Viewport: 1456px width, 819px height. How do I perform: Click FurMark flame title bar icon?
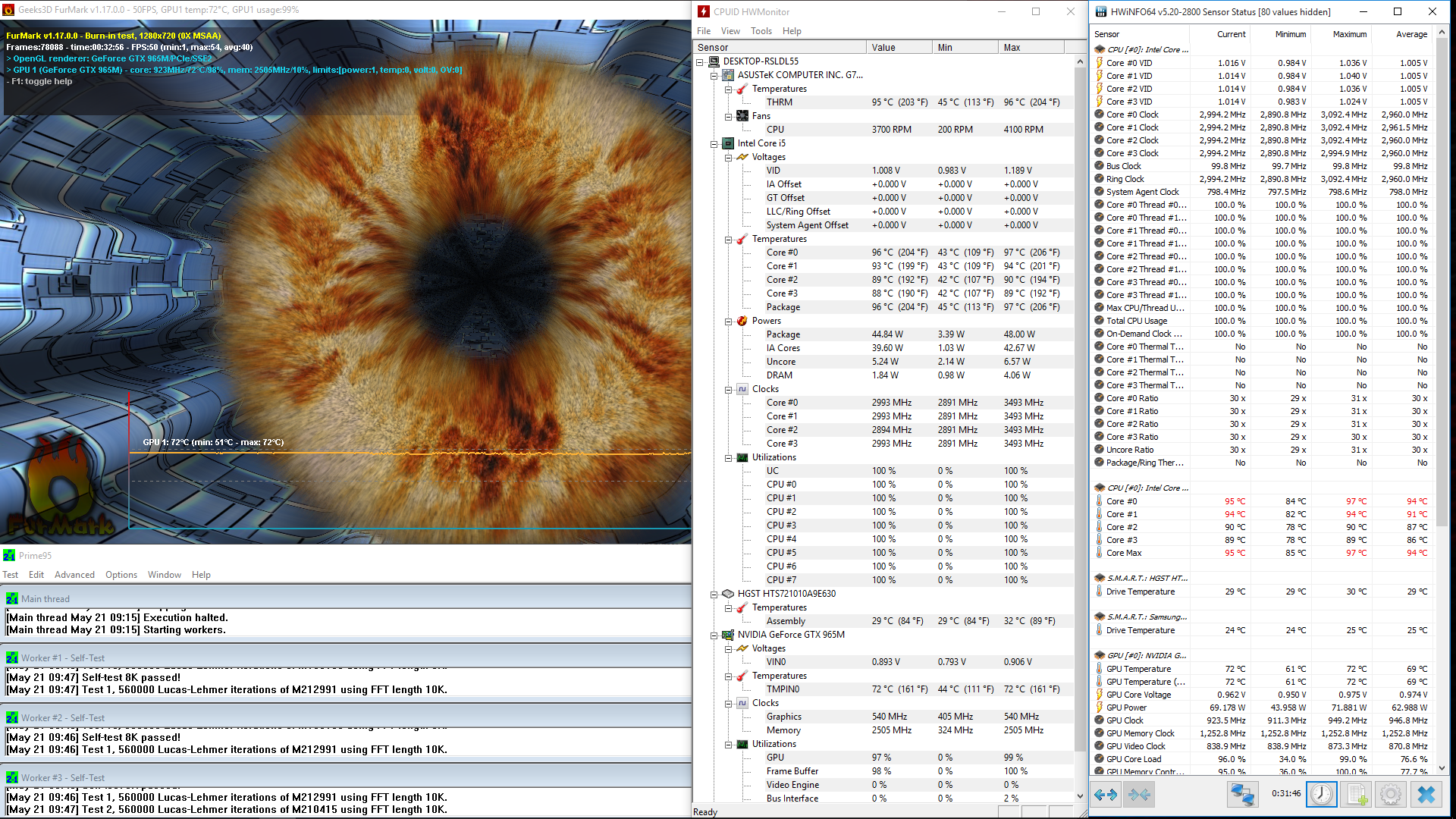(x=9, y=10)
